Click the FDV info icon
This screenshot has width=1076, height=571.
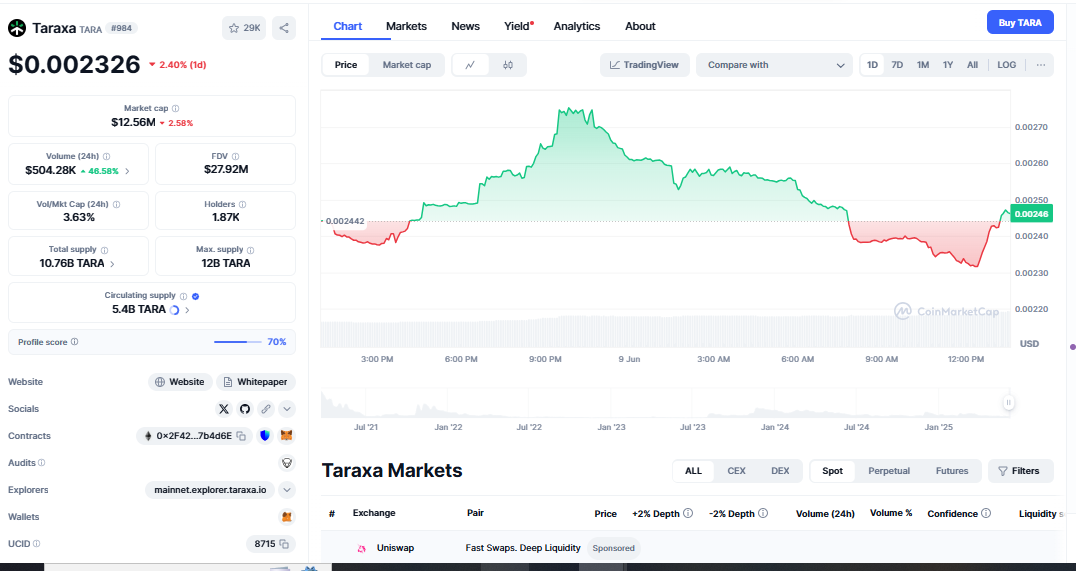235,156
